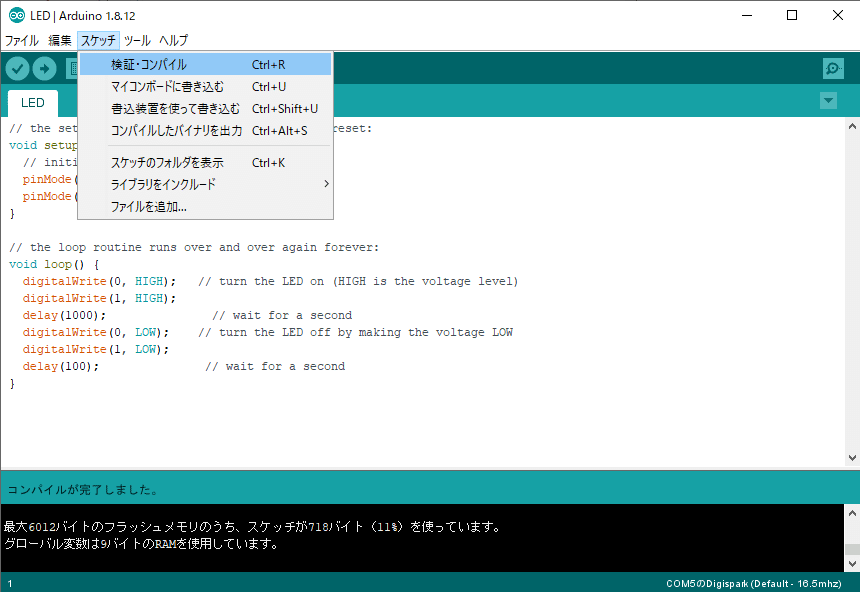
Task: Click the Verify checkmark toolbar icon
Action: click(18, 69)
